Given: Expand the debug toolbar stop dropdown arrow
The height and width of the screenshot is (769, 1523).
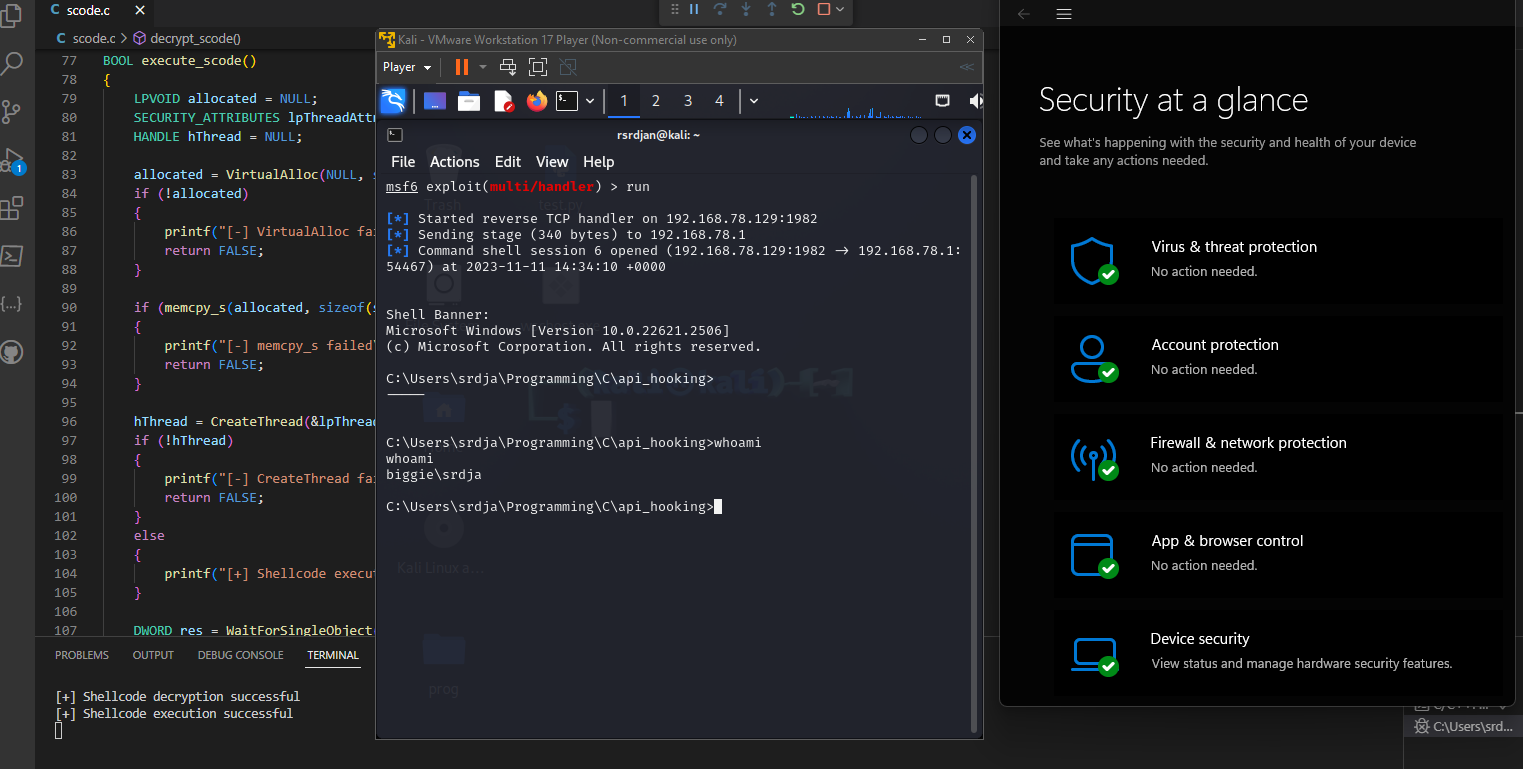Looking at the screenshot, I should pos(840,9).
